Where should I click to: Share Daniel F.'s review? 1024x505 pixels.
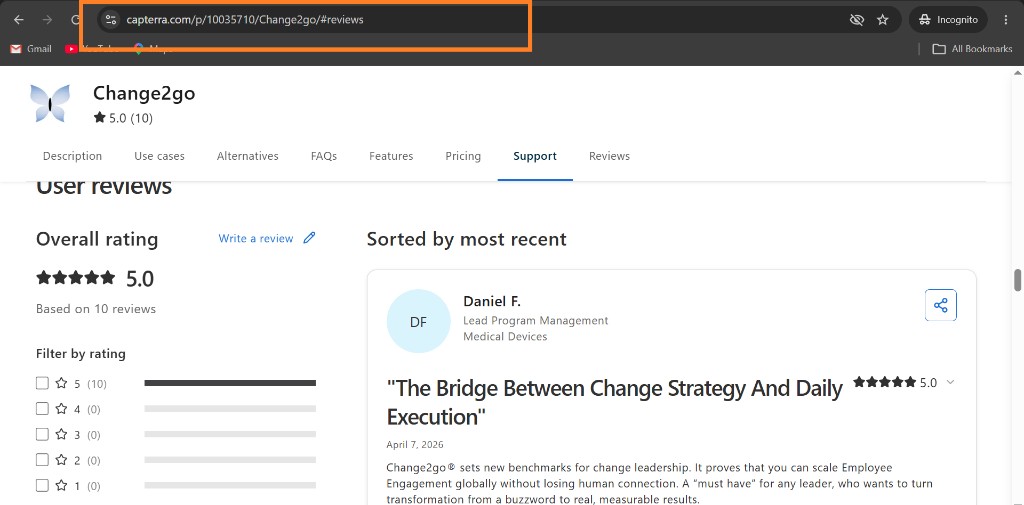coord(940,305)
